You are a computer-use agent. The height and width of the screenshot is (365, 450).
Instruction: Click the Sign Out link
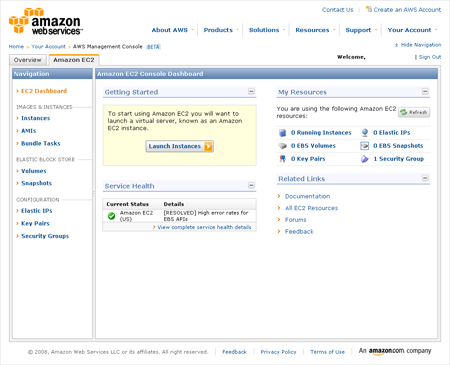click(430, 57)
